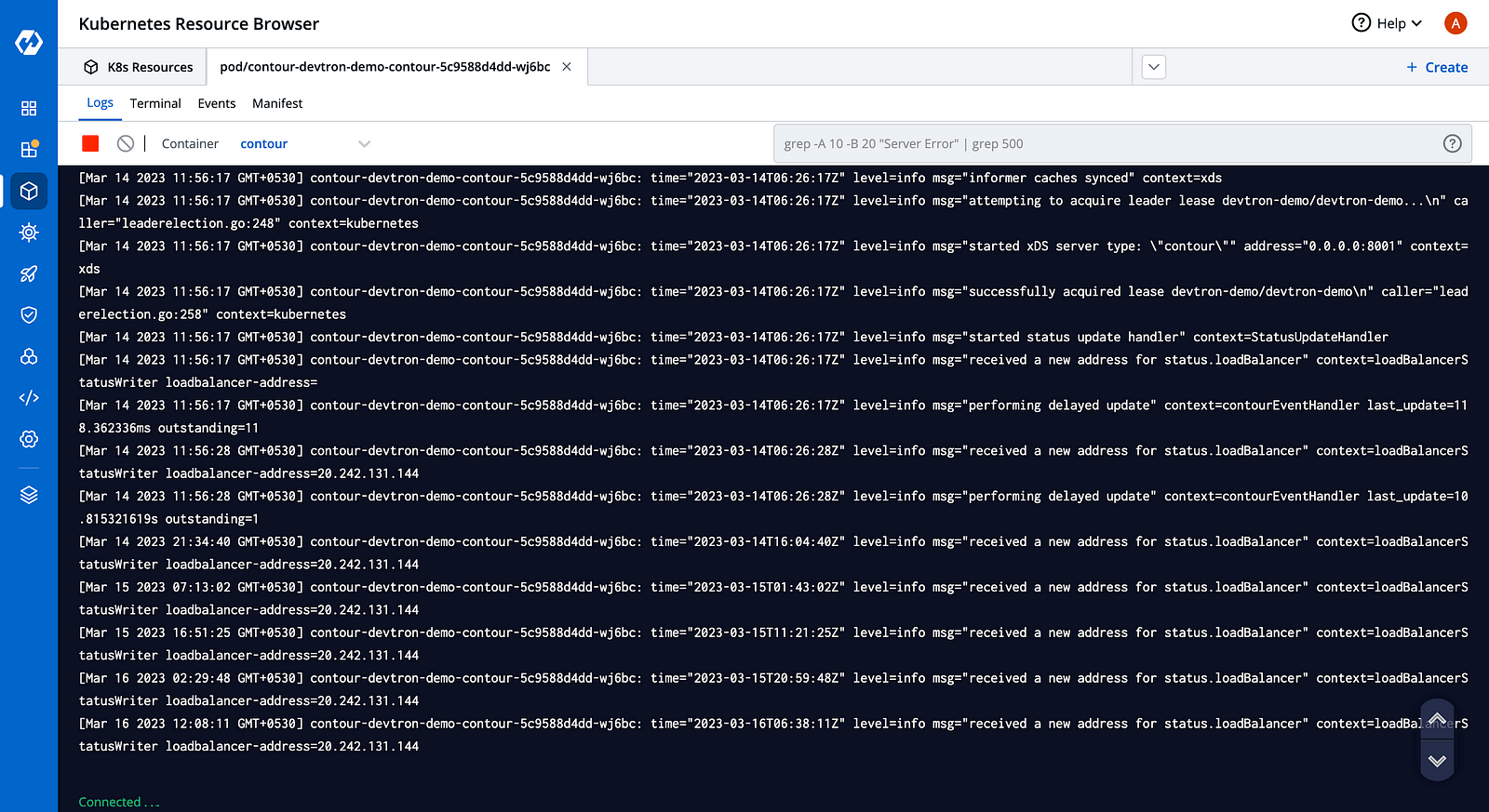Click the 'Container' label text

tap(190, 143)
